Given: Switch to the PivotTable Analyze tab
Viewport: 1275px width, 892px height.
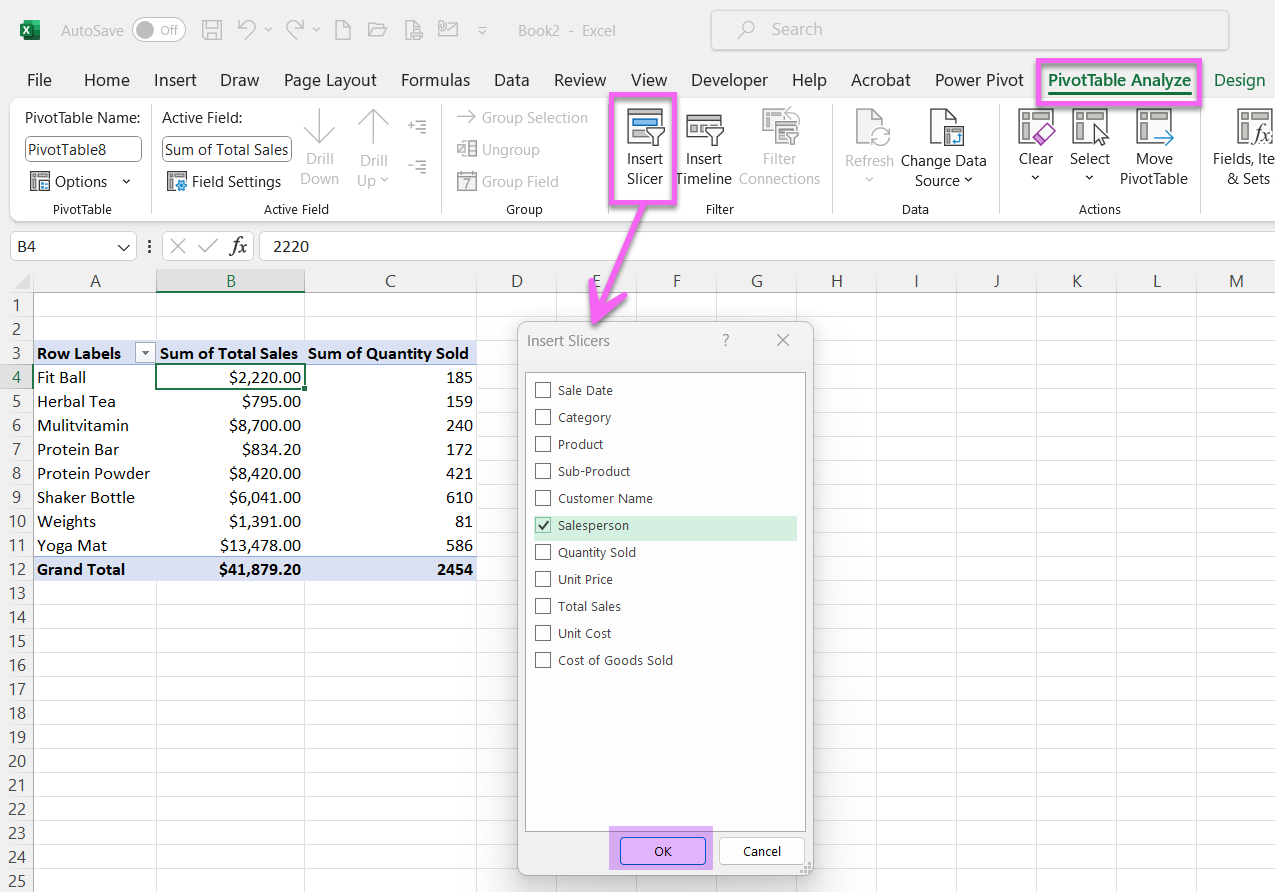Looking at the screenshot, I should [1118, 80].
